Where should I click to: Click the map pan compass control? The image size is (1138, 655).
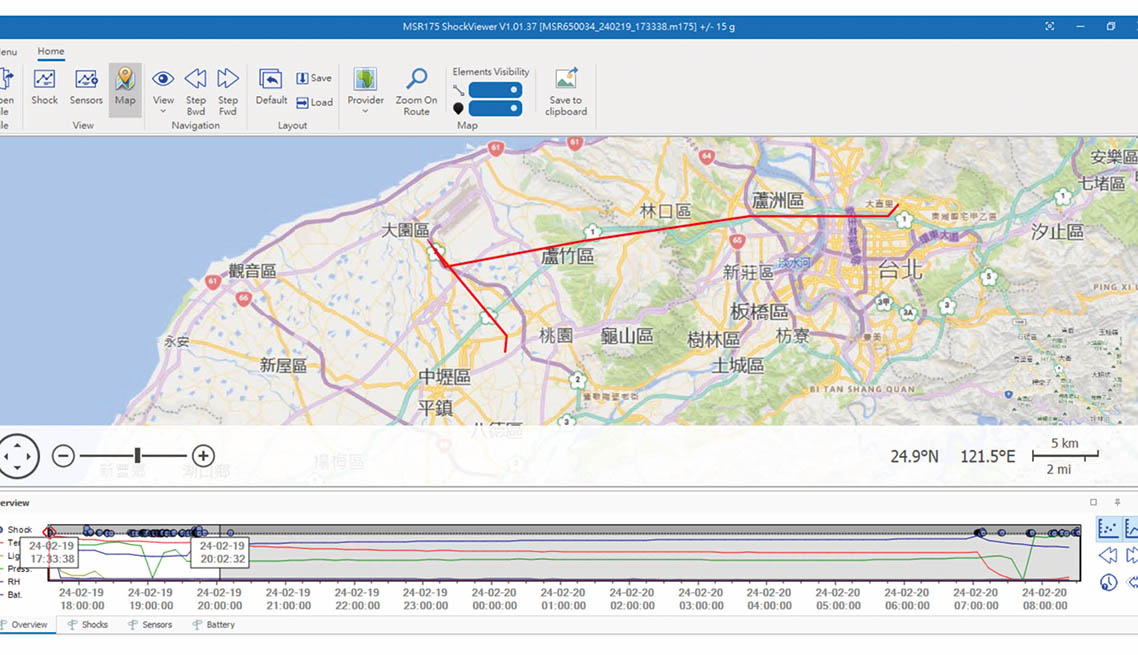coord(17,456)
